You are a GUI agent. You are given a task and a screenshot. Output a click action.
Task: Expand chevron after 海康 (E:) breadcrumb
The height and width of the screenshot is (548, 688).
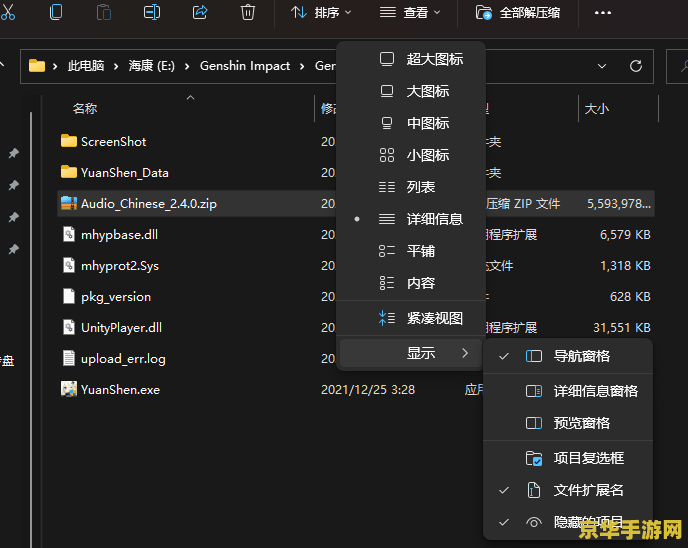click(187, 66)
